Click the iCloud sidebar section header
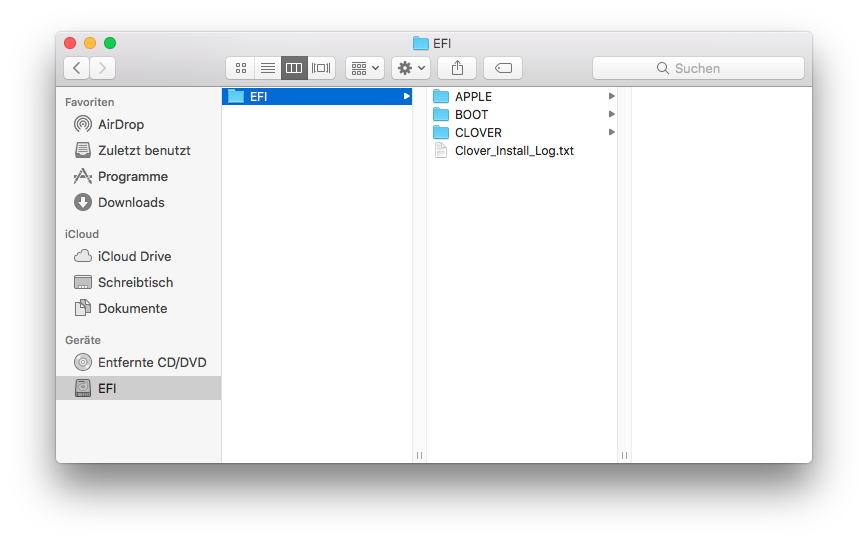 [82, 234]
